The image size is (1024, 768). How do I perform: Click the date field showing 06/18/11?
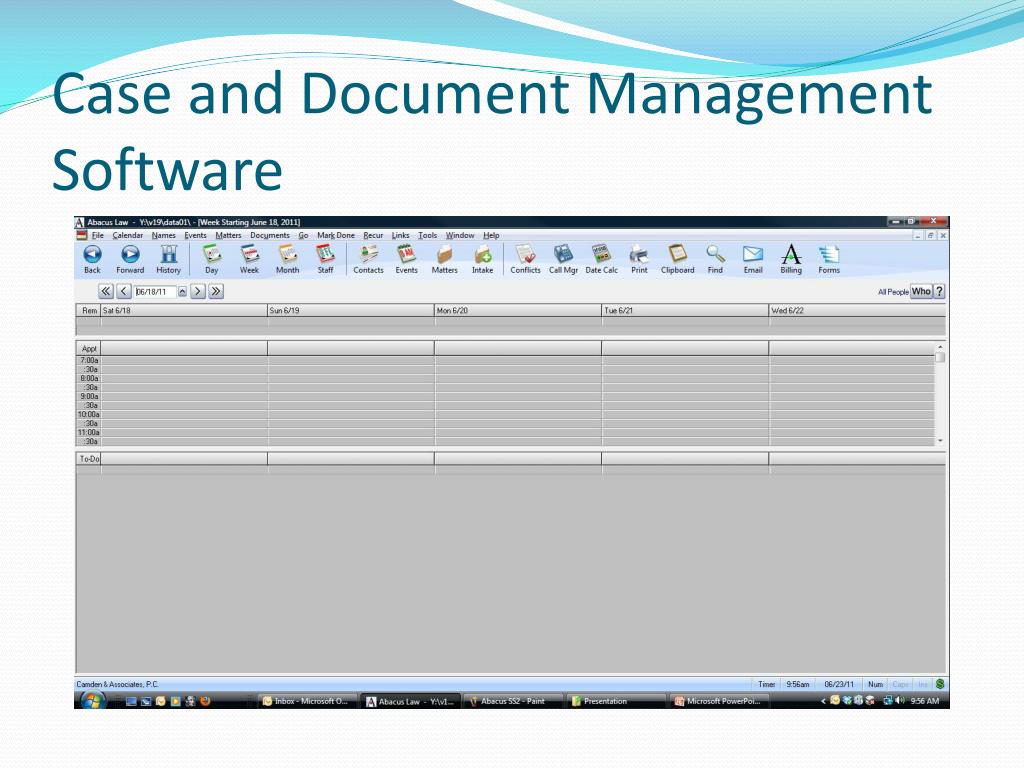click(155, 292)
